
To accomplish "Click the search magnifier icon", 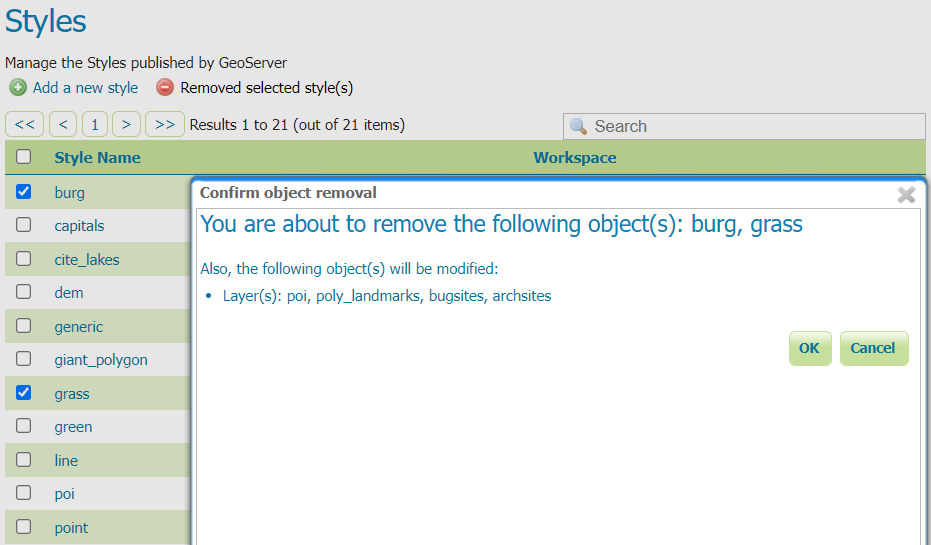I will pyautogui.click(x=578, y=126).
